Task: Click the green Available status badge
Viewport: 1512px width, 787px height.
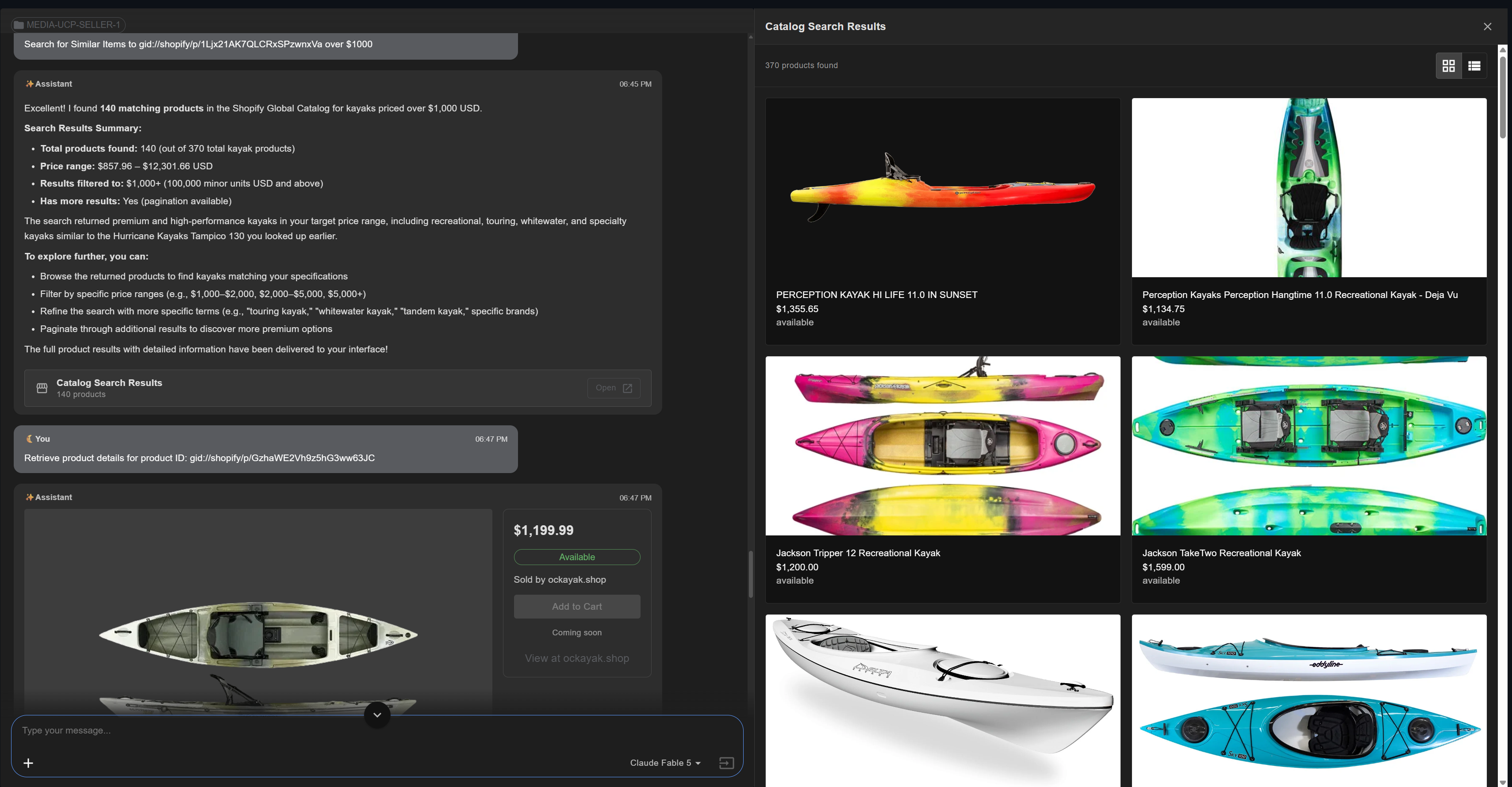Action: pyautogui.click(x=576, y=557)
